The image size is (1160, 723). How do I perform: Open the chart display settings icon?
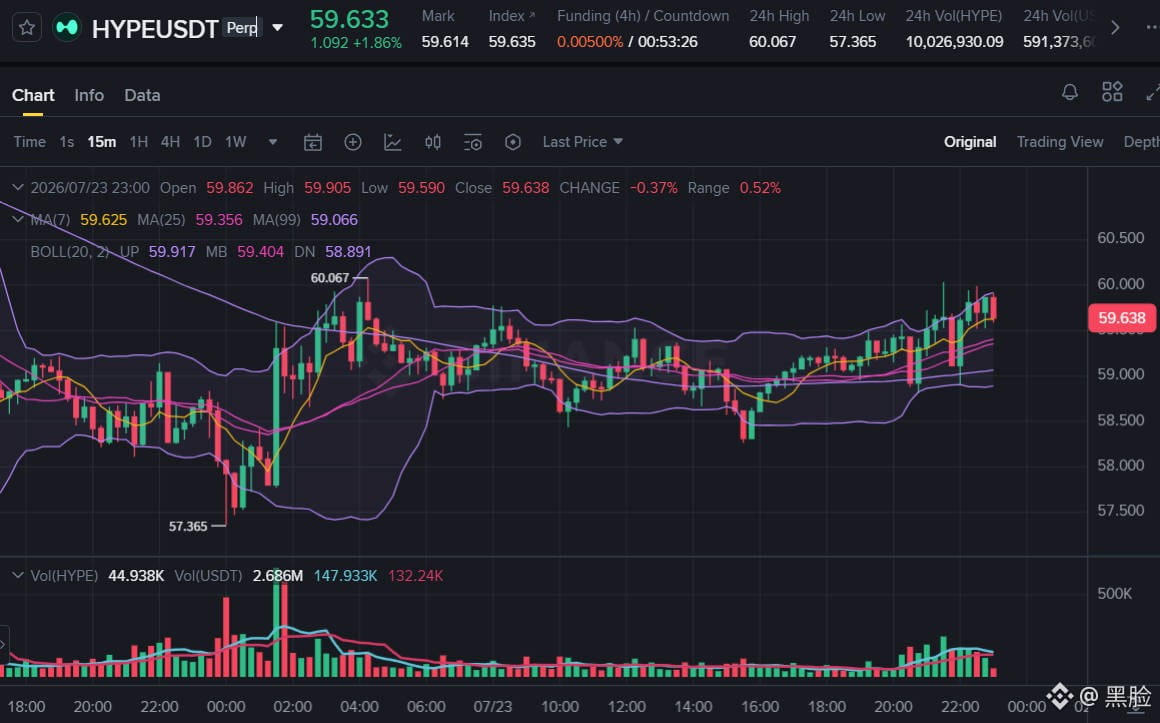click(473, 142)
